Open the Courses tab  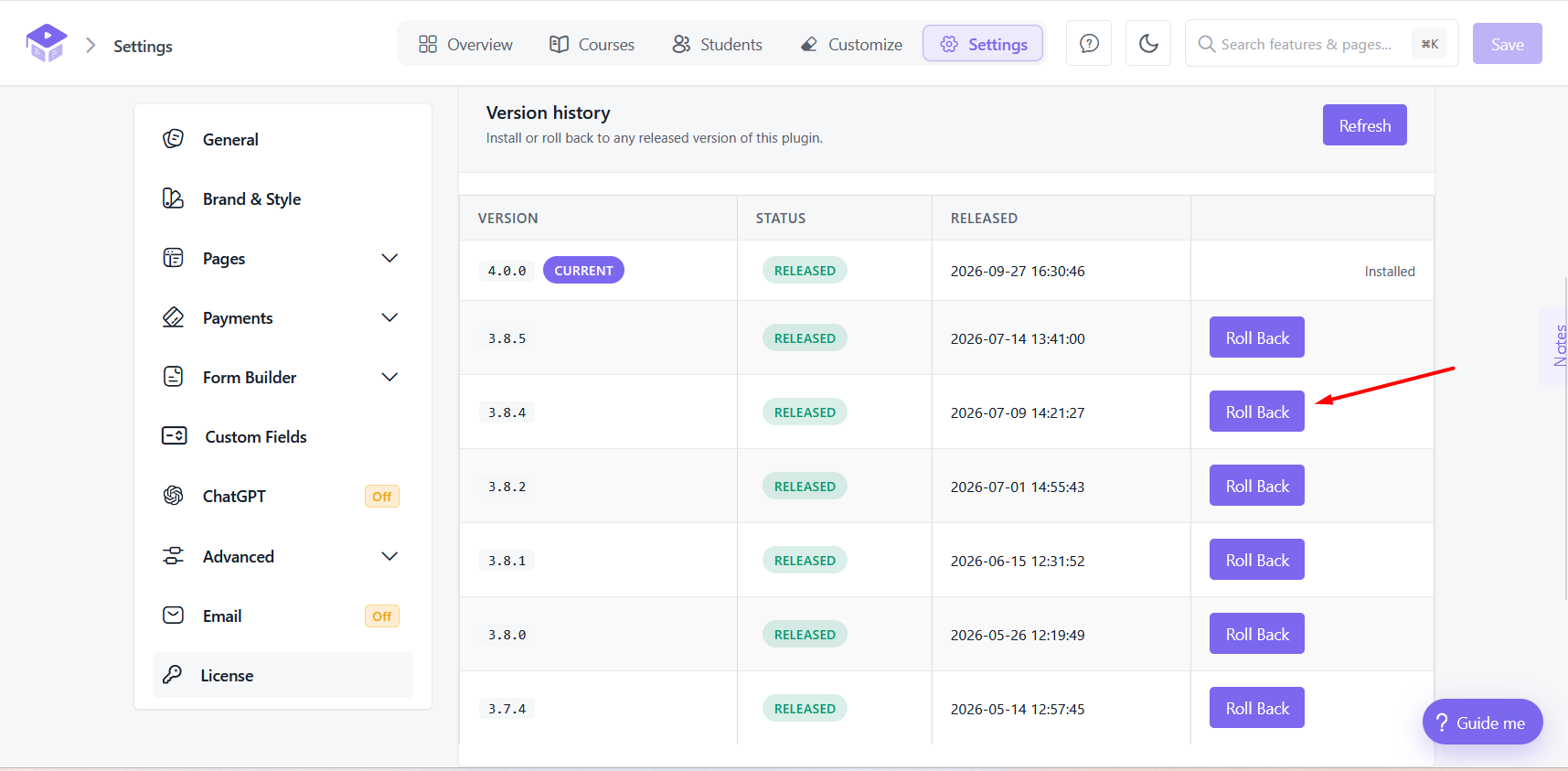point(592,44)
